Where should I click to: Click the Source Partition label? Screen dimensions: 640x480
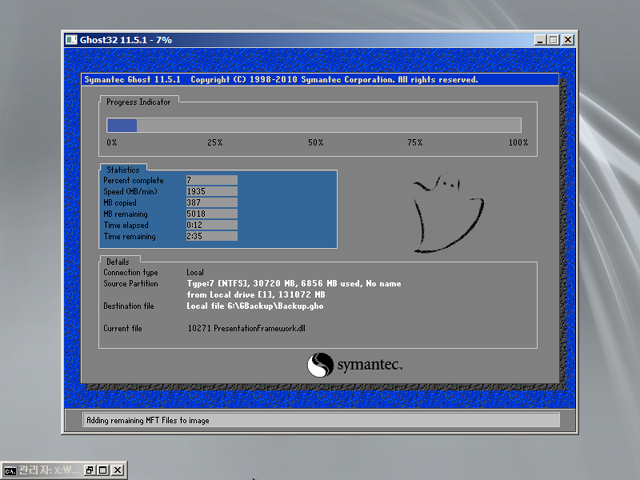coord(131,284)
